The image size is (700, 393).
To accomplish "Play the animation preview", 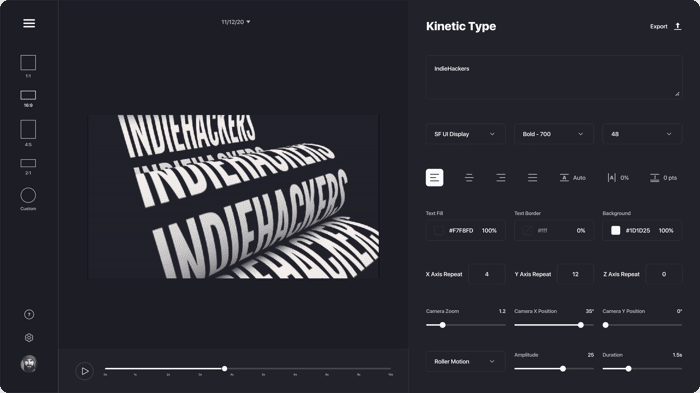I will (x=84, y=371).
